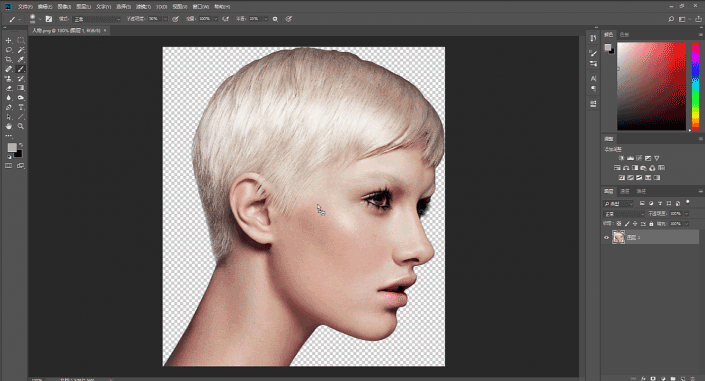
Task: Toggle the brush settings panel button
Action: (49, 19)
